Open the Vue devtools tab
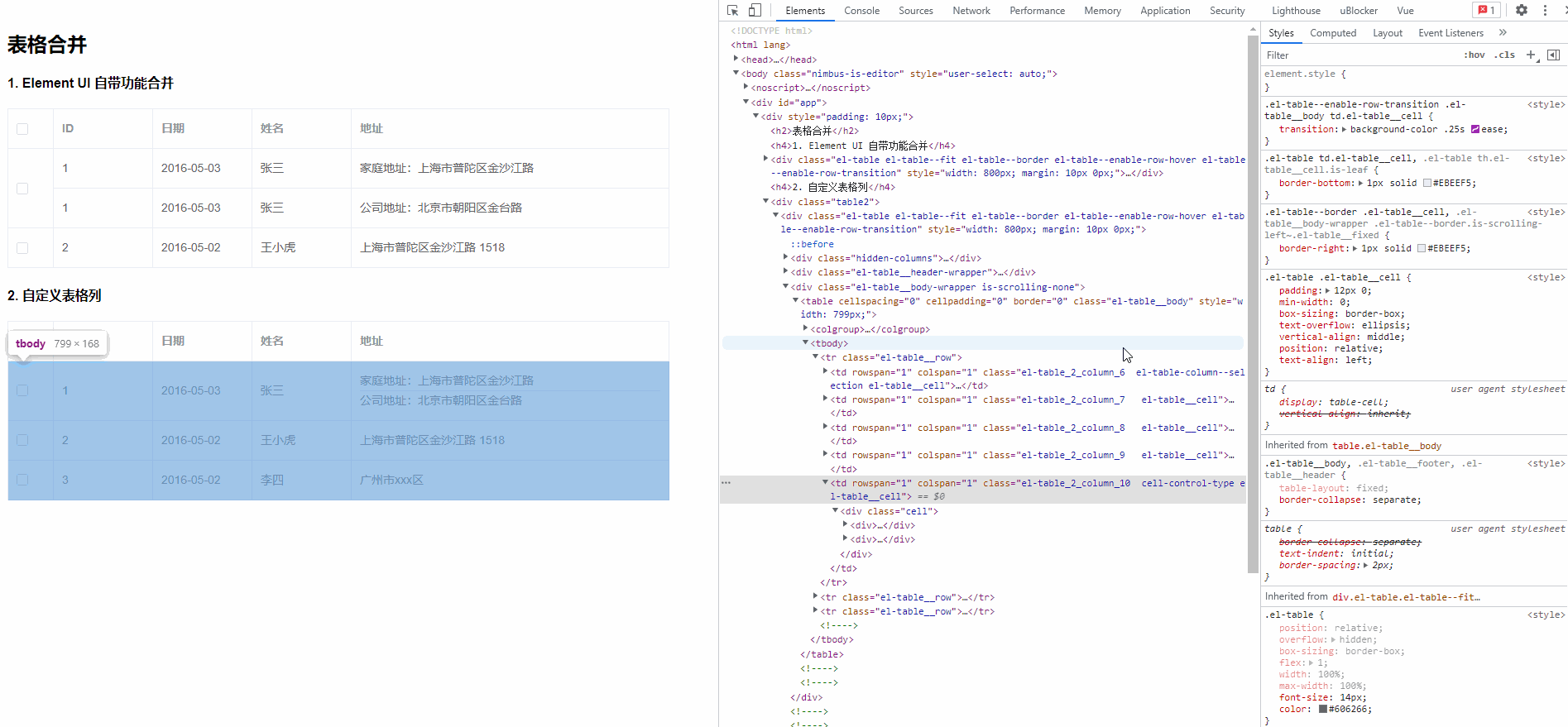The height and width of the screenshot is (727, 1568). click(x=1405, y=11)
